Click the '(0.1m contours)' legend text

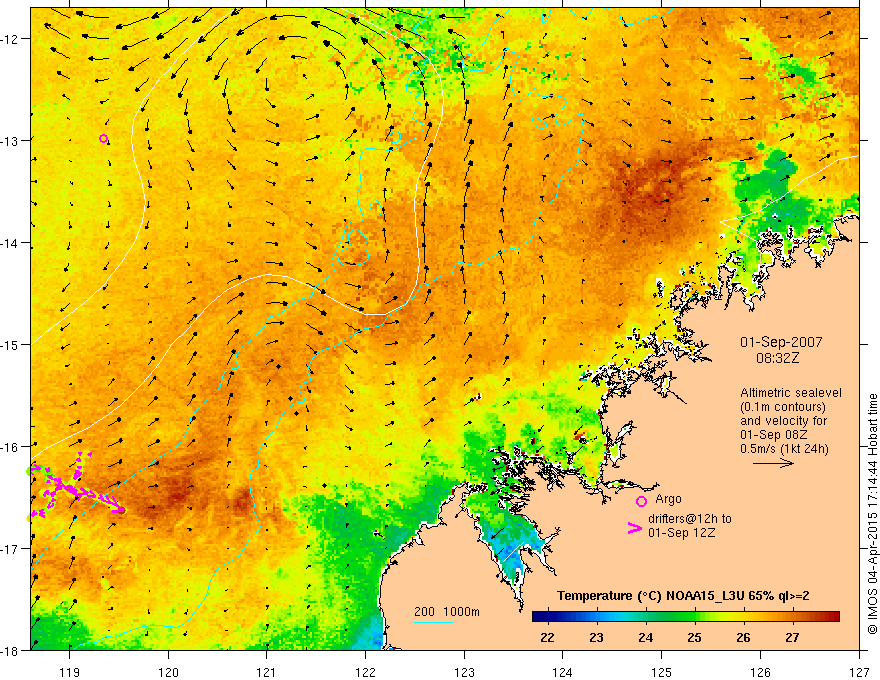point(783,407)
